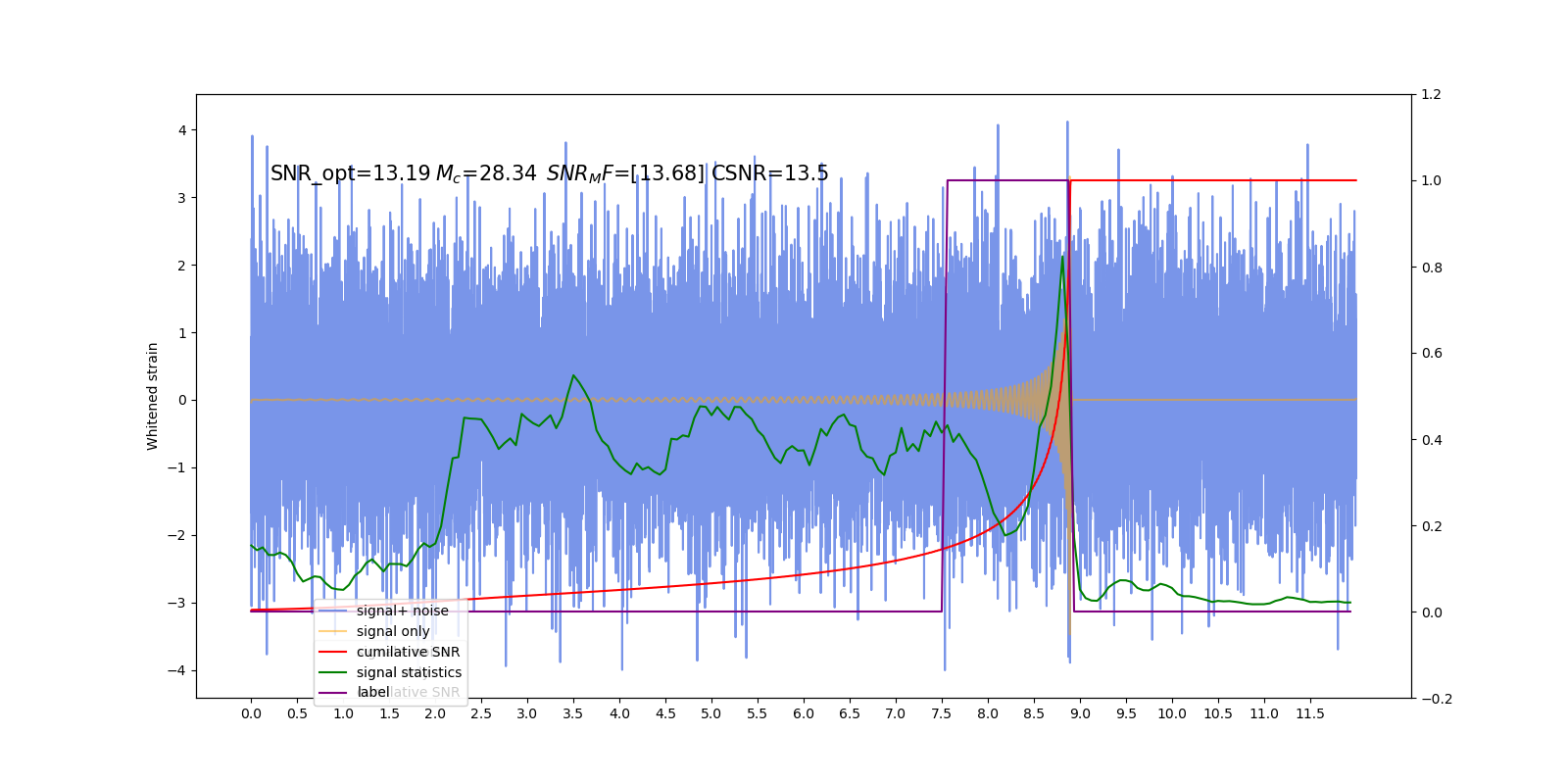Click left y-axis tick label 2
The width and height of the screenshot is (1568, 784).
click(182, 266)
